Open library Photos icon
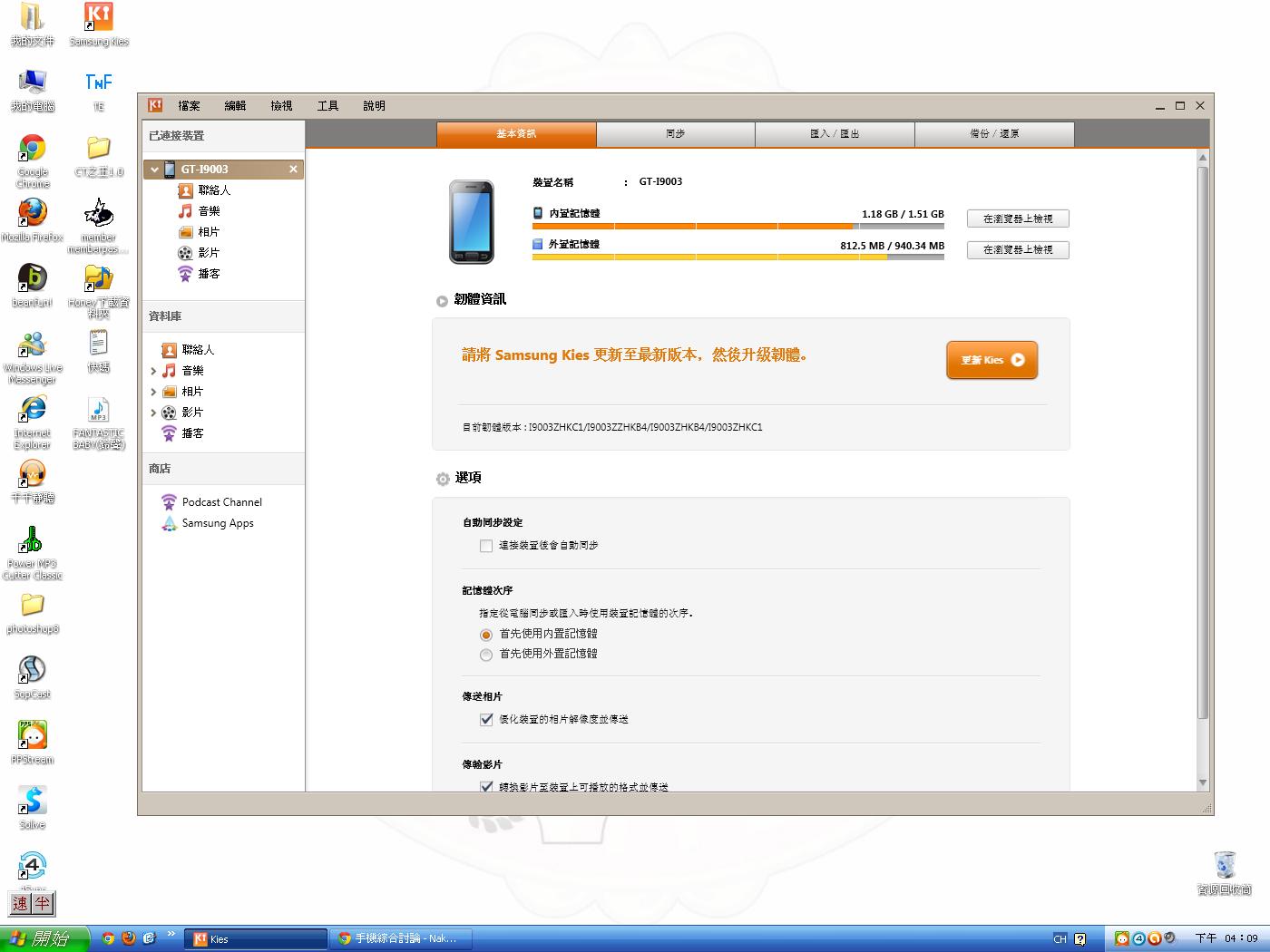 coord(169,392)
